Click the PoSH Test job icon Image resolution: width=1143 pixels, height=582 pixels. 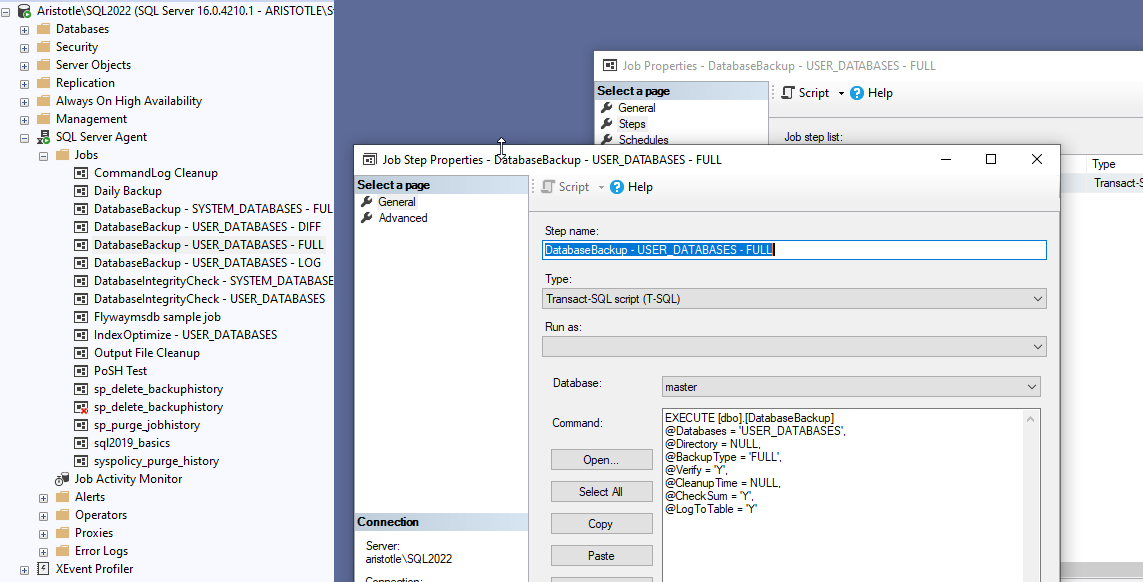82,370
